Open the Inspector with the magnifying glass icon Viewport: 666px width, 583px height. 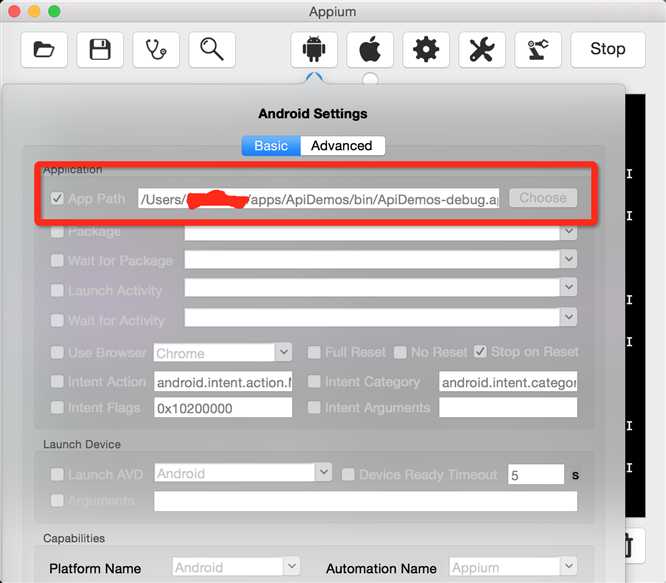[212, 50]
